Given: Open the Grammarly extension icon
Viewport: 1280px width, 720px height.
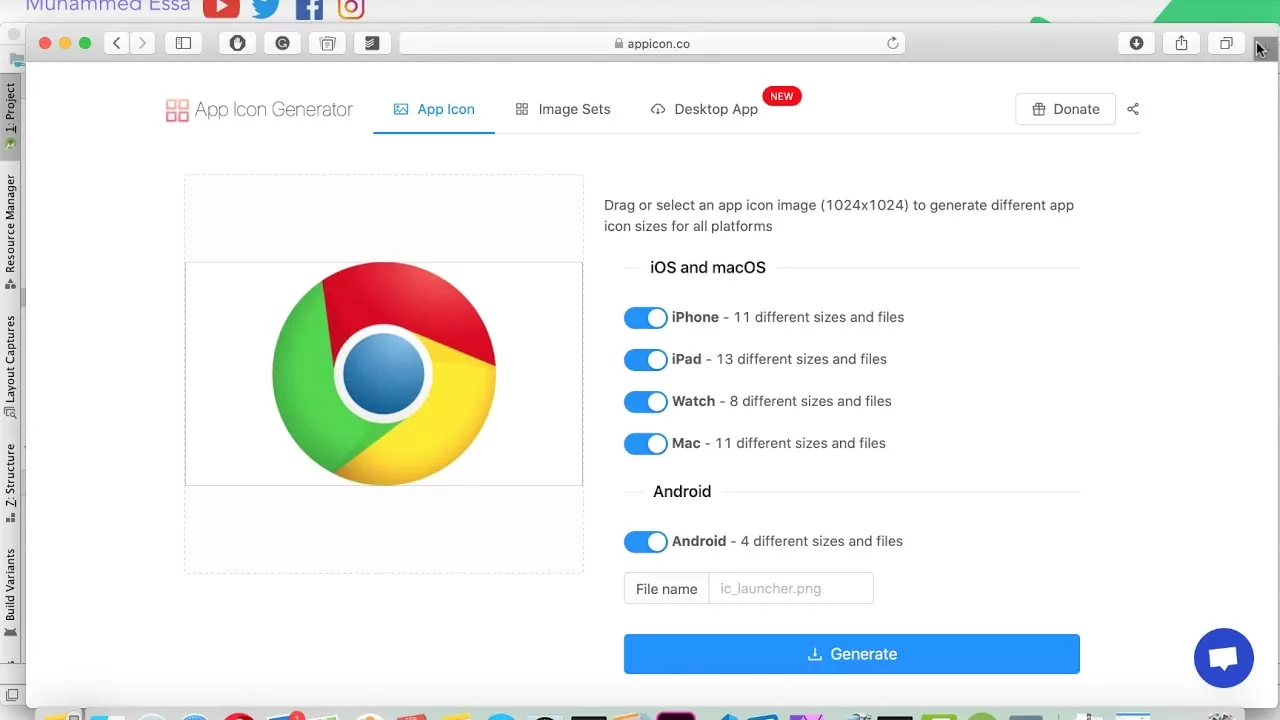Looking at the screenshot, I should [282, 43].
